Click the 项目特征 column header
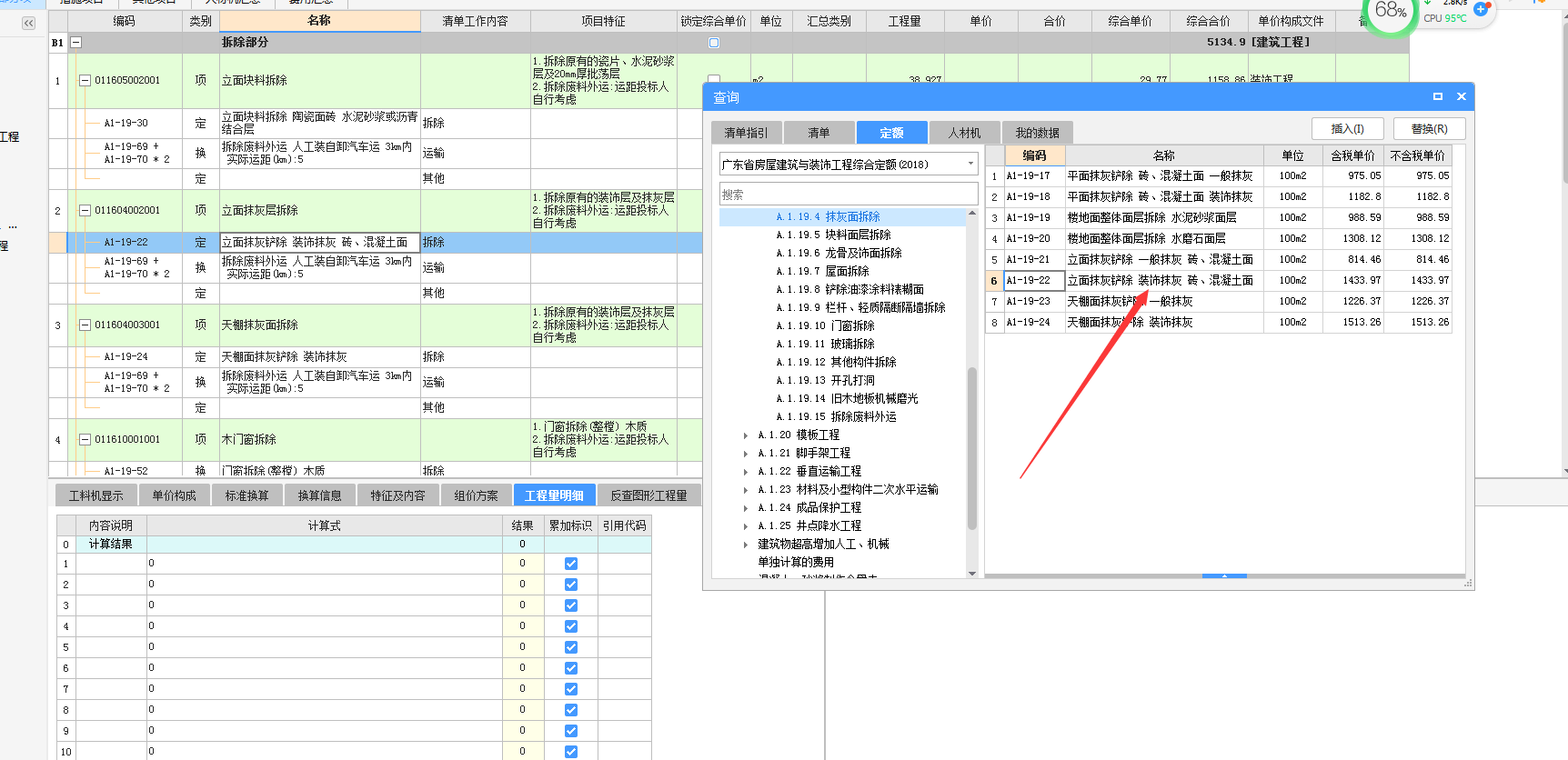 604,21
